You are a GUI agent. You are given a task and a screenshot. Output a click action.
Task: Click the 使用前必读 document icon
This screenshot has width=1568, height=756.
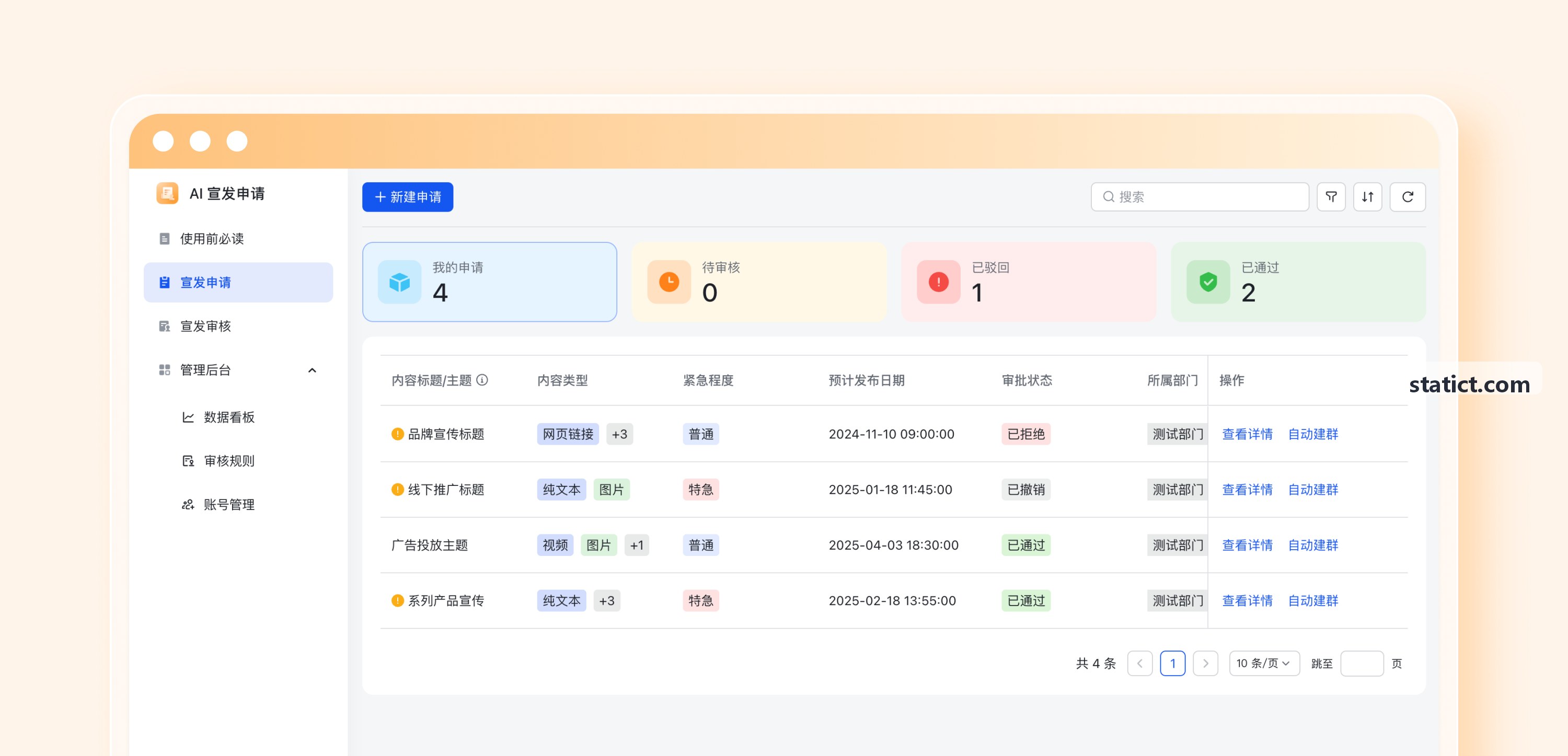click(164, 239)
